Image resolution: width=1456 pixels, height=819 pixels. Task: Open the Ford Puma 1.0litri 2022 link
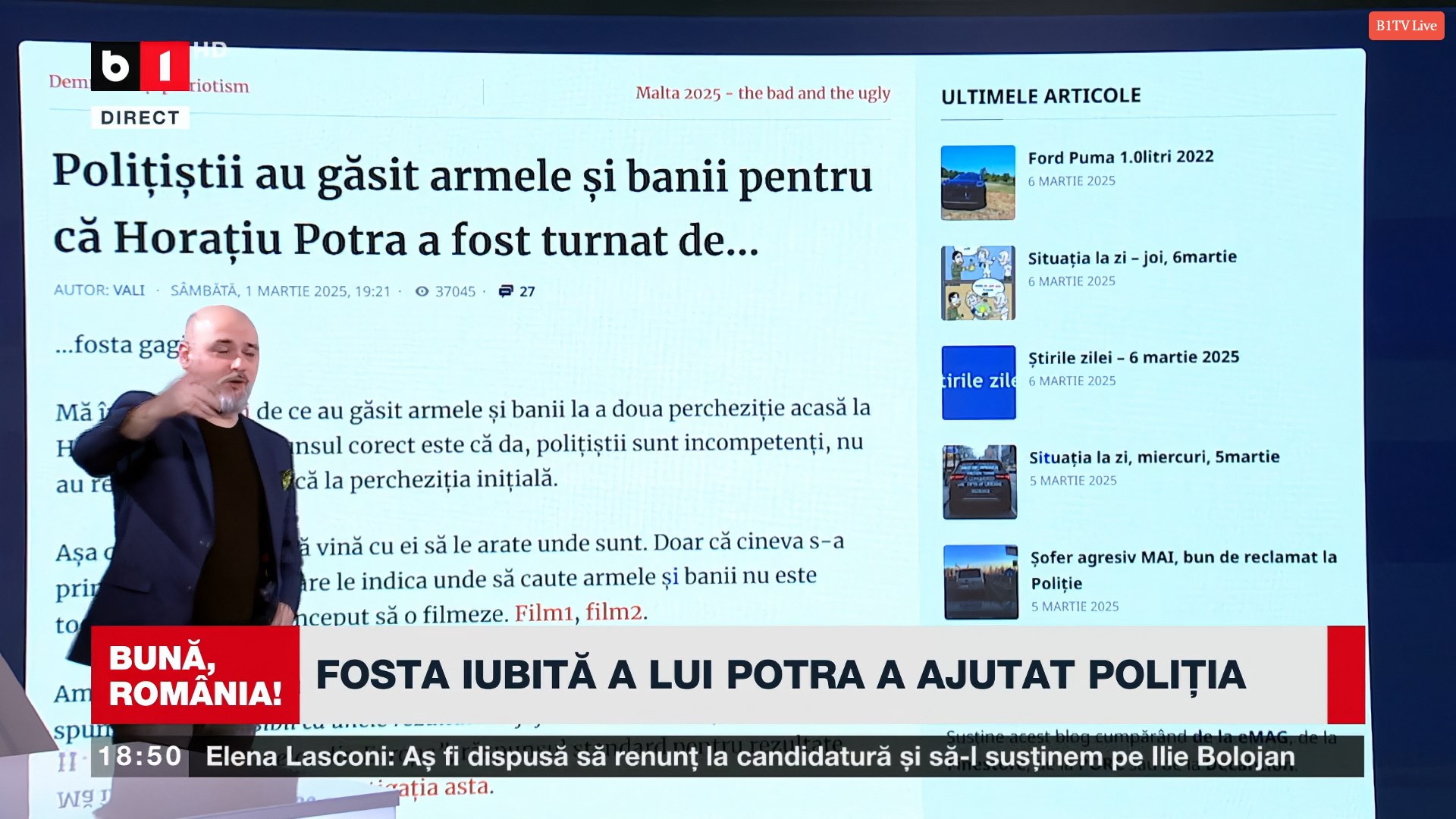[x=1120, y=157]
